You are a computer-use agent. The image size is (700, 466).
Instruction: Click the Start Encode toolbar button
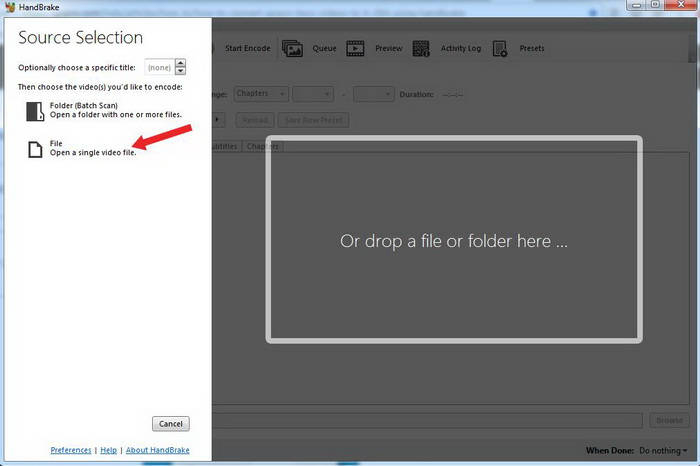[x=247, y=48]
